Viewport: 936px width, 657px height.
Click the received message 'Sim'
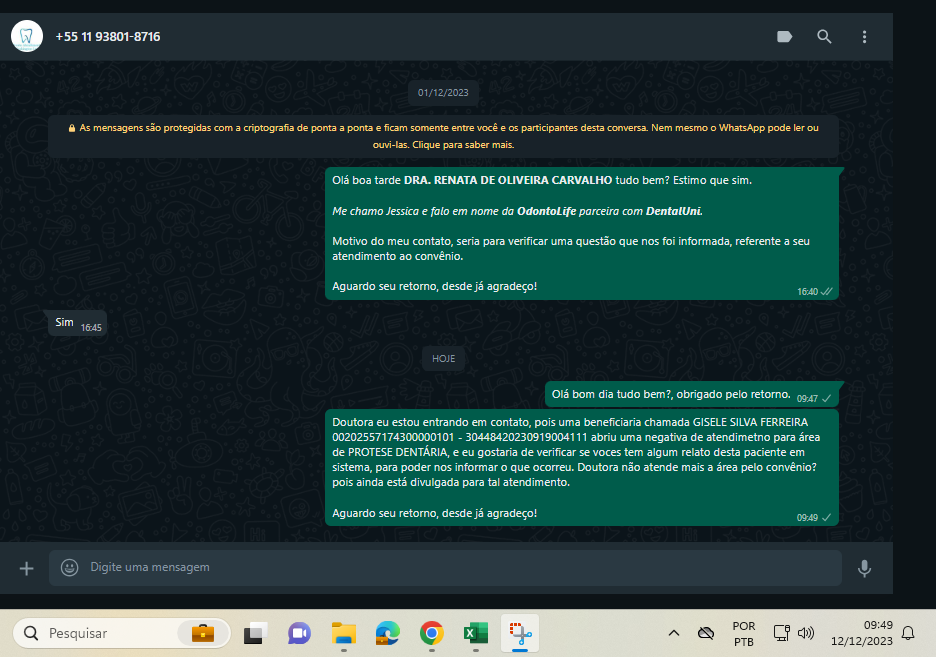click(x=78, y=323)
